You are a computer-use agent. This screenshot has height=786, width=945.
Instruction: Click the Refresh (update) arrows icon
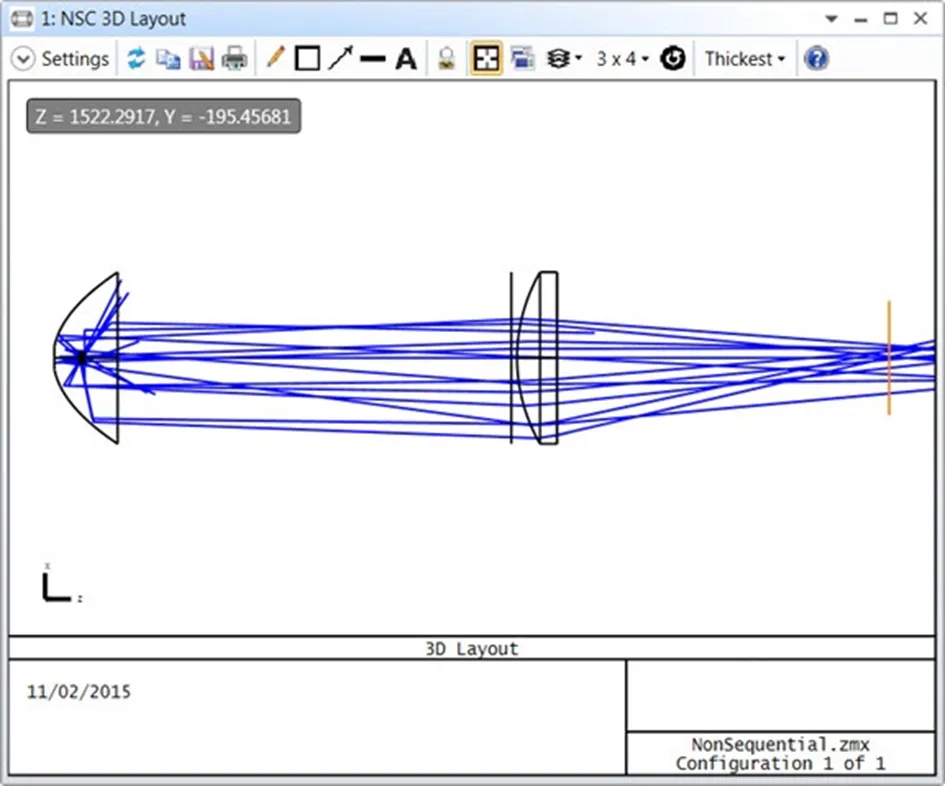pyautogui.click(x=136, y=58)
